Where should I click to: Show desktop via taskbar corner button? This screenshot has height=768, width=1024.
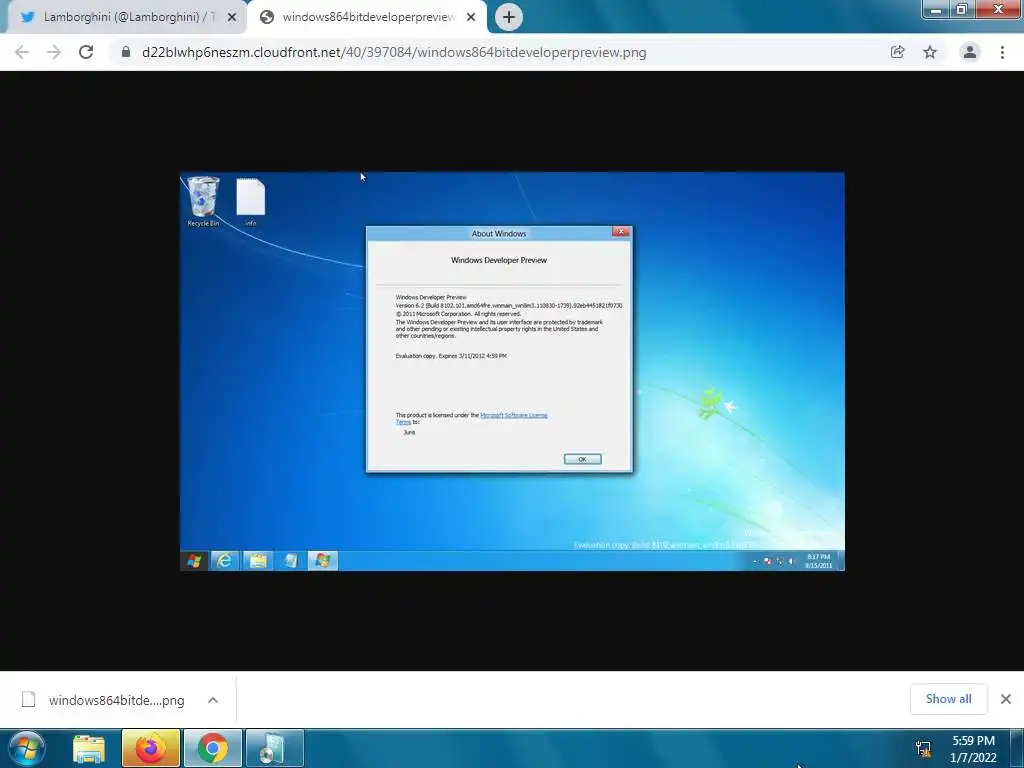[x=1017, y=748]
